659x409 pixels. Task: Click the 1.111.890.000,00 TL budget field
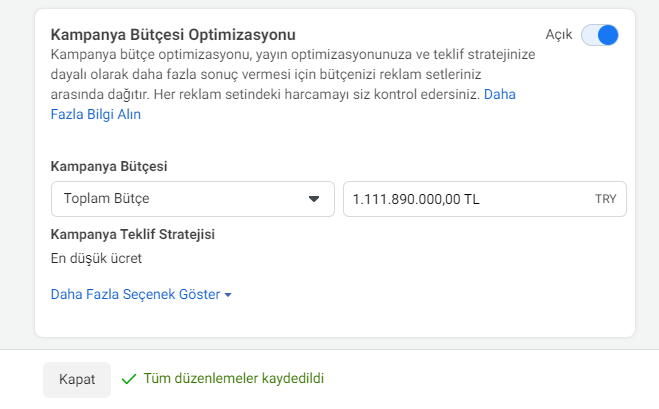(x=485, y=199)
